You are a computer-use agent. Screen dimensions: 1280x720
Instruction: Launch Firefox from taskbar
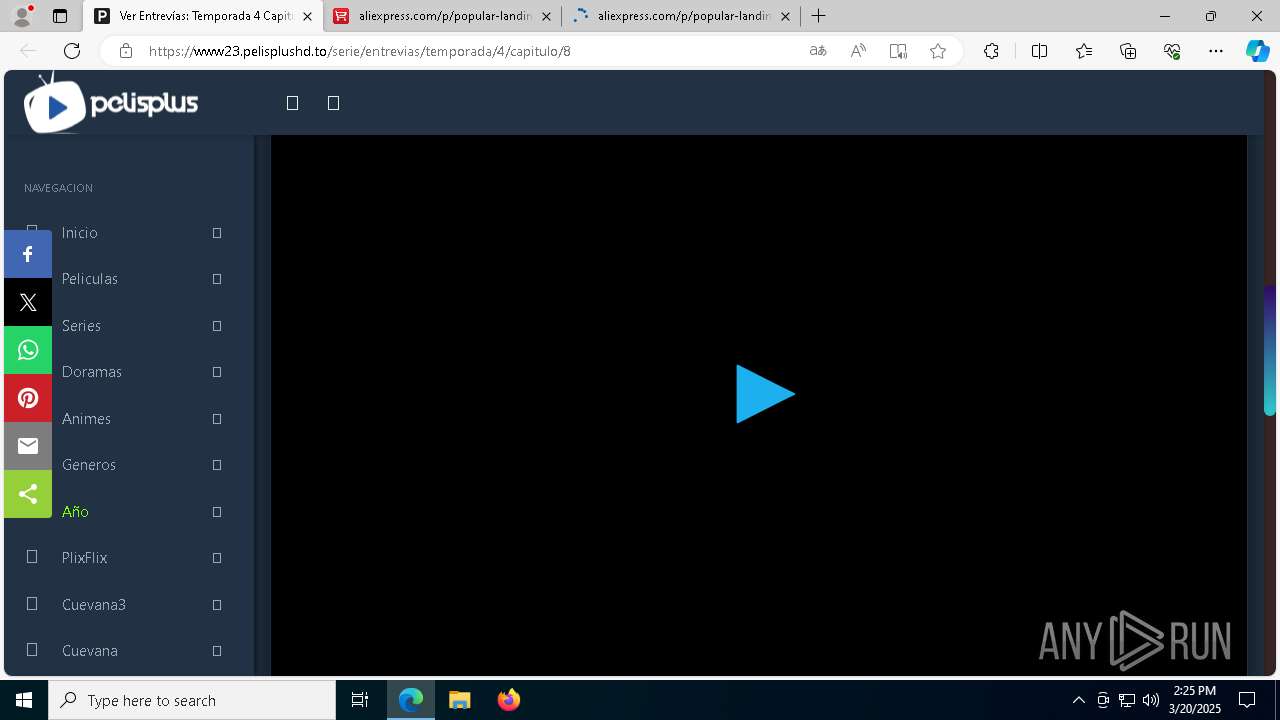(x=509, y=700)
